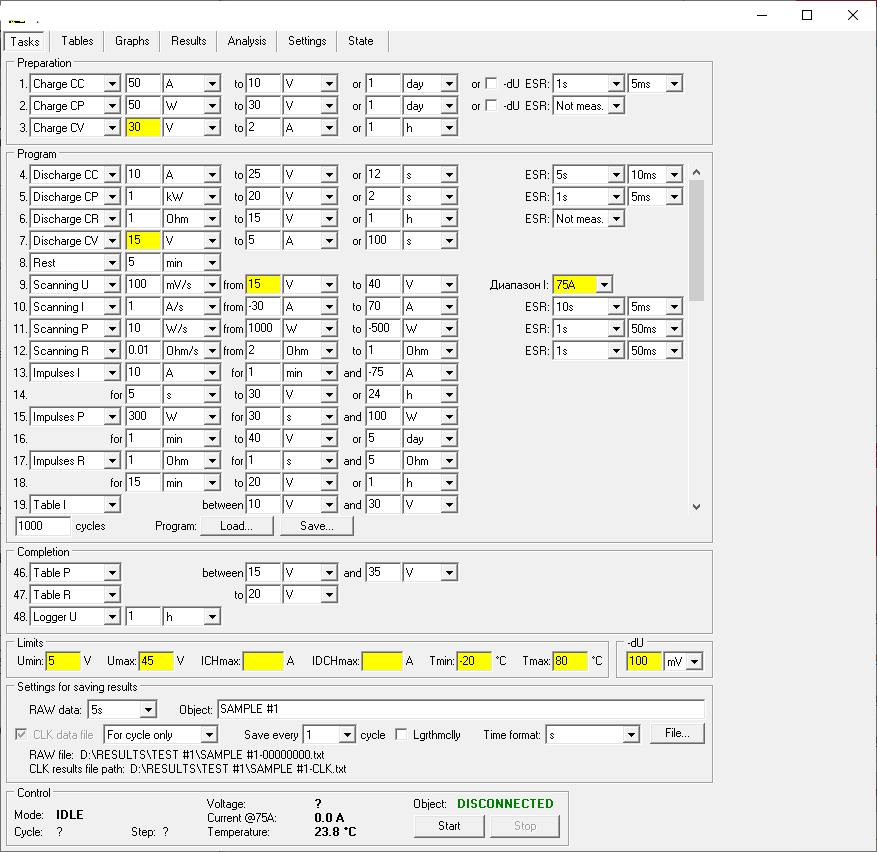Image resolution: width=877 pixels, height=852 pixels.
Task: Open the Time format dropdown
Action: pos(631,734)
